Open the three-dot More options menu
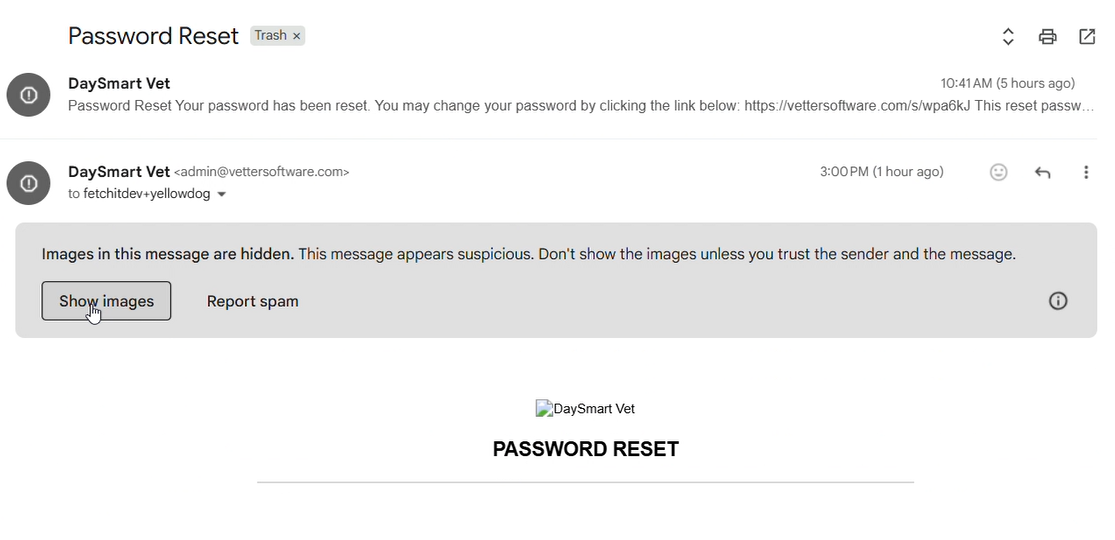Viewport: 1115px width, 540px height. coord(1086,172)
